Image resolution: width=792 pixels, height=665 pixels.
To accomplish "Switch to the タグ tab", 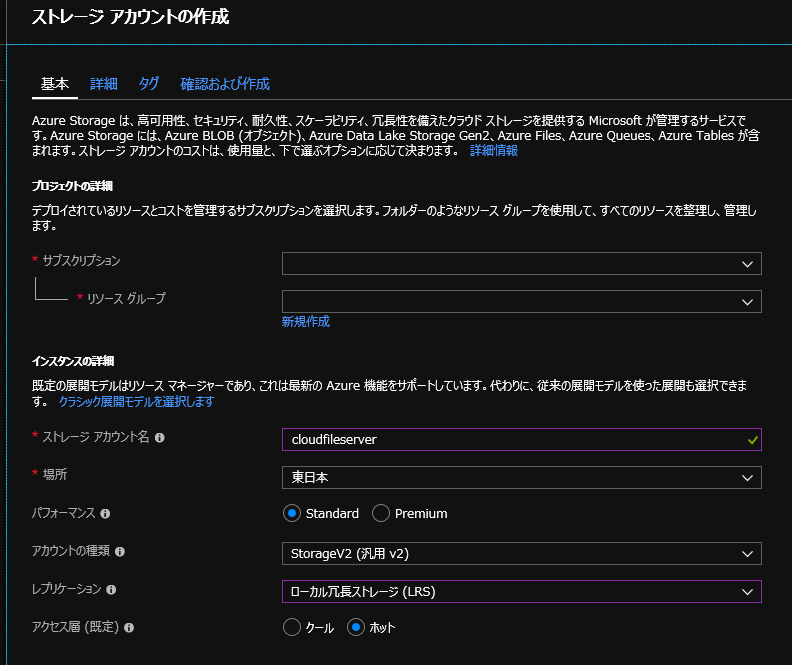I will 149,84.
